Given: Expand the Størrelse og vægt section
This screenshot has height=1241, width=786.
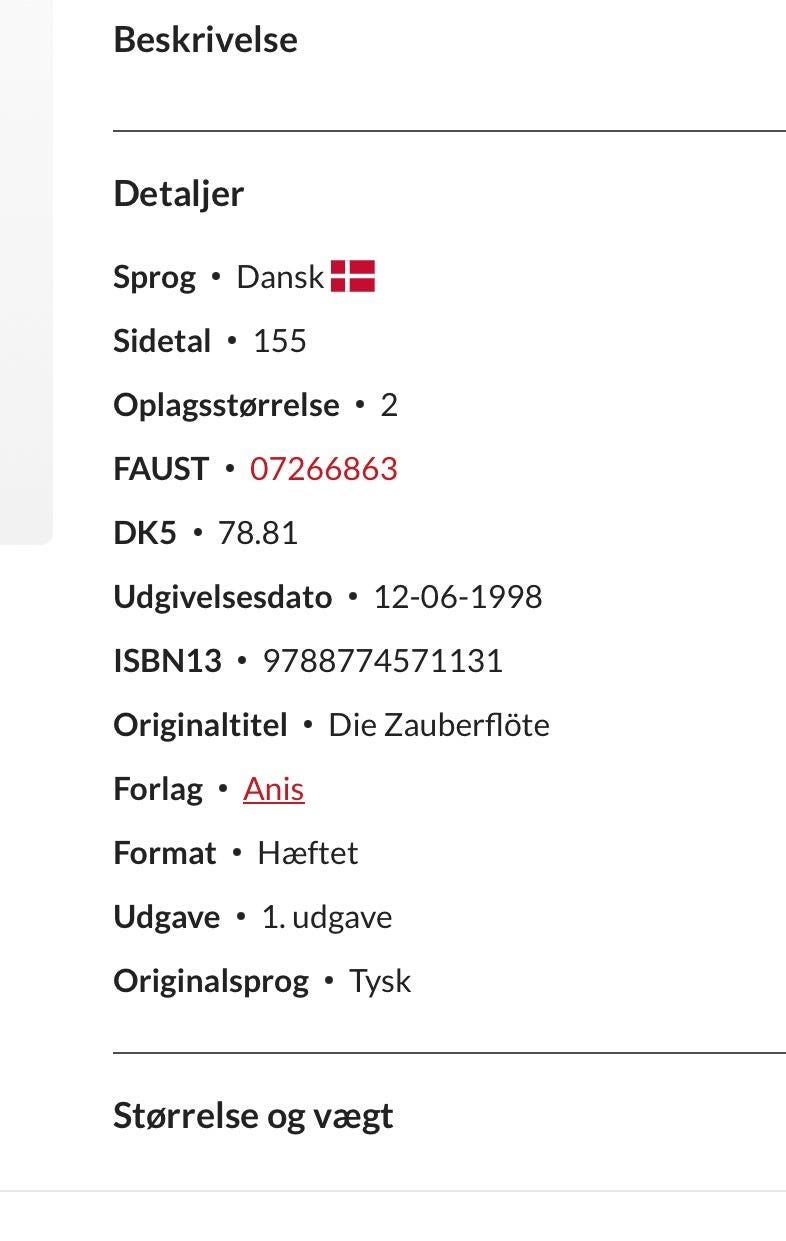Looking at the screenshot, I should (x=253, y=1115).
